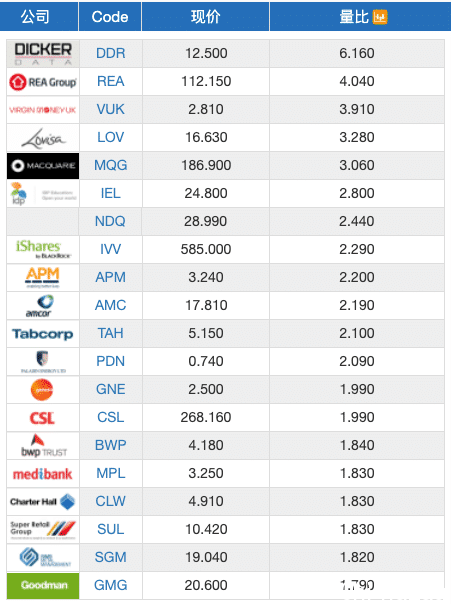Click the green Goodman logo
This screenshot has height=604, width=451.
click(x=43, y=586)
